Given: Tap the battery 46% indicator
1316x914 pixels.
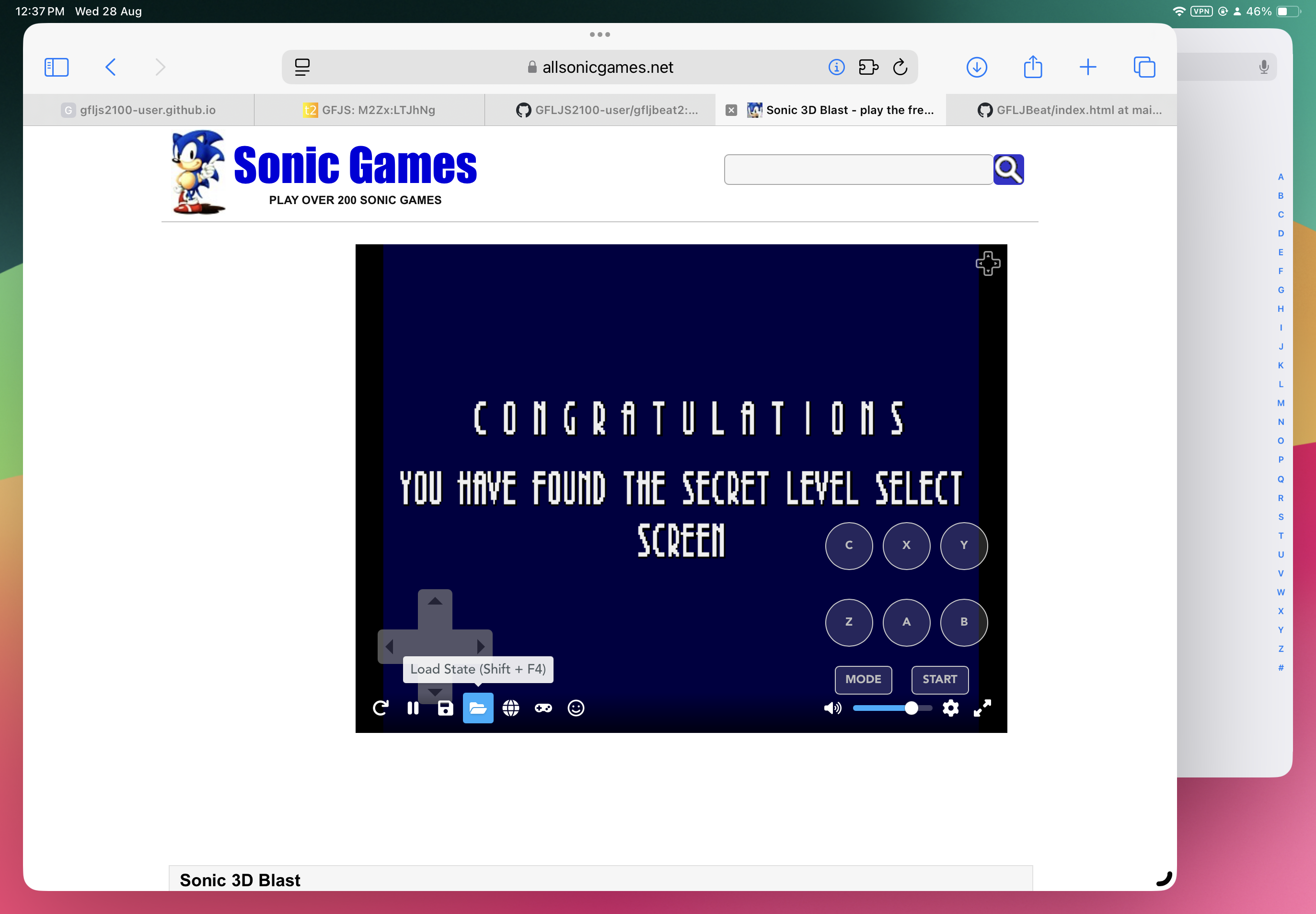Looking at the screenshot, I should click(1273, 11).
